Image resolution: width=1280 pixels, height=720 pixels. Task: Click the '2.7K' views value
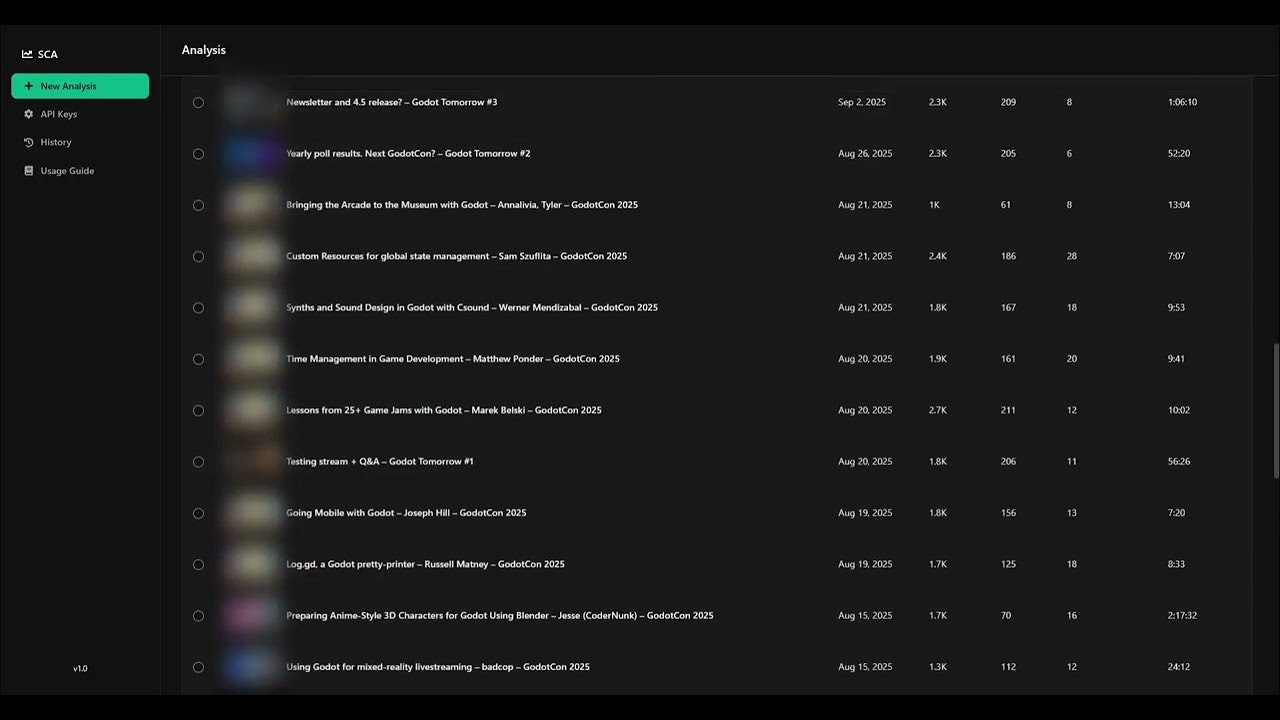(x=938, y=410)
